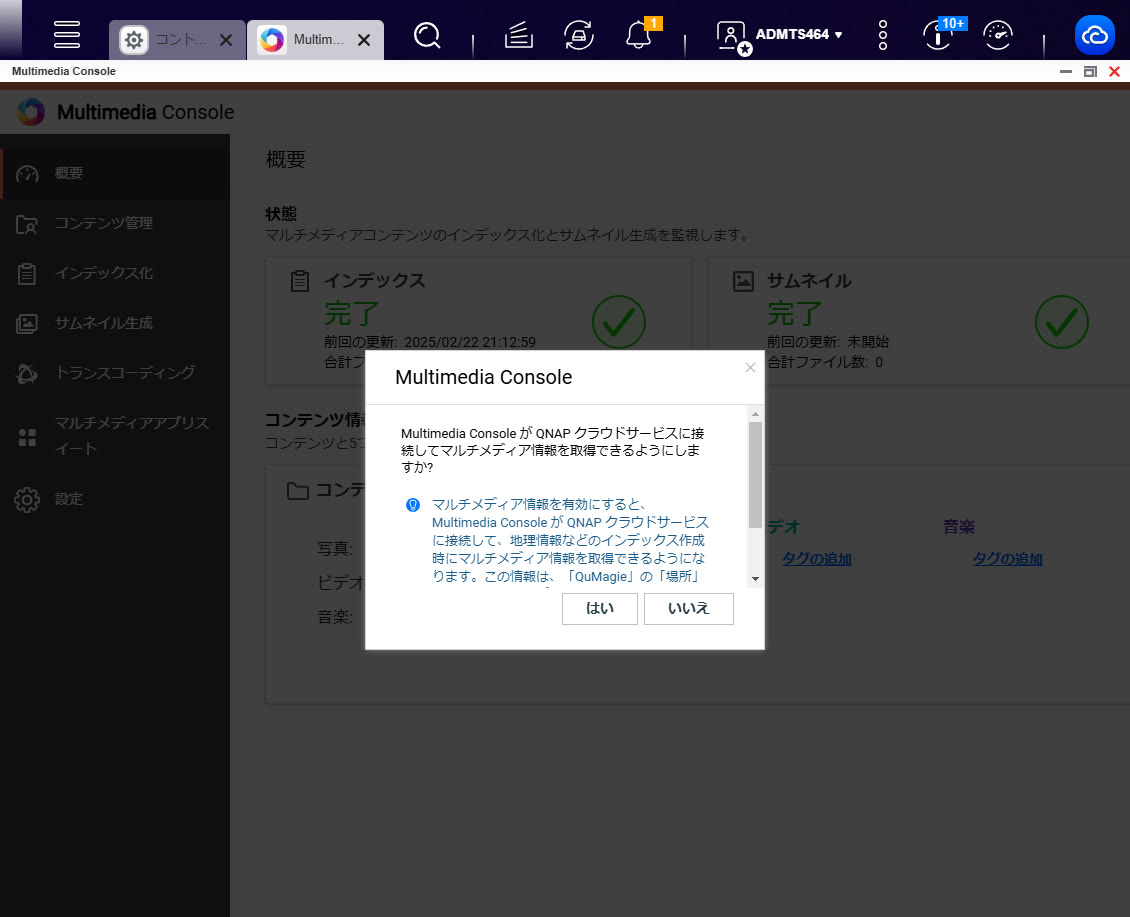Viewport: 1130px width, 917px height.
Task: Click the admin user avatar icon
Action: click(733, 36)
